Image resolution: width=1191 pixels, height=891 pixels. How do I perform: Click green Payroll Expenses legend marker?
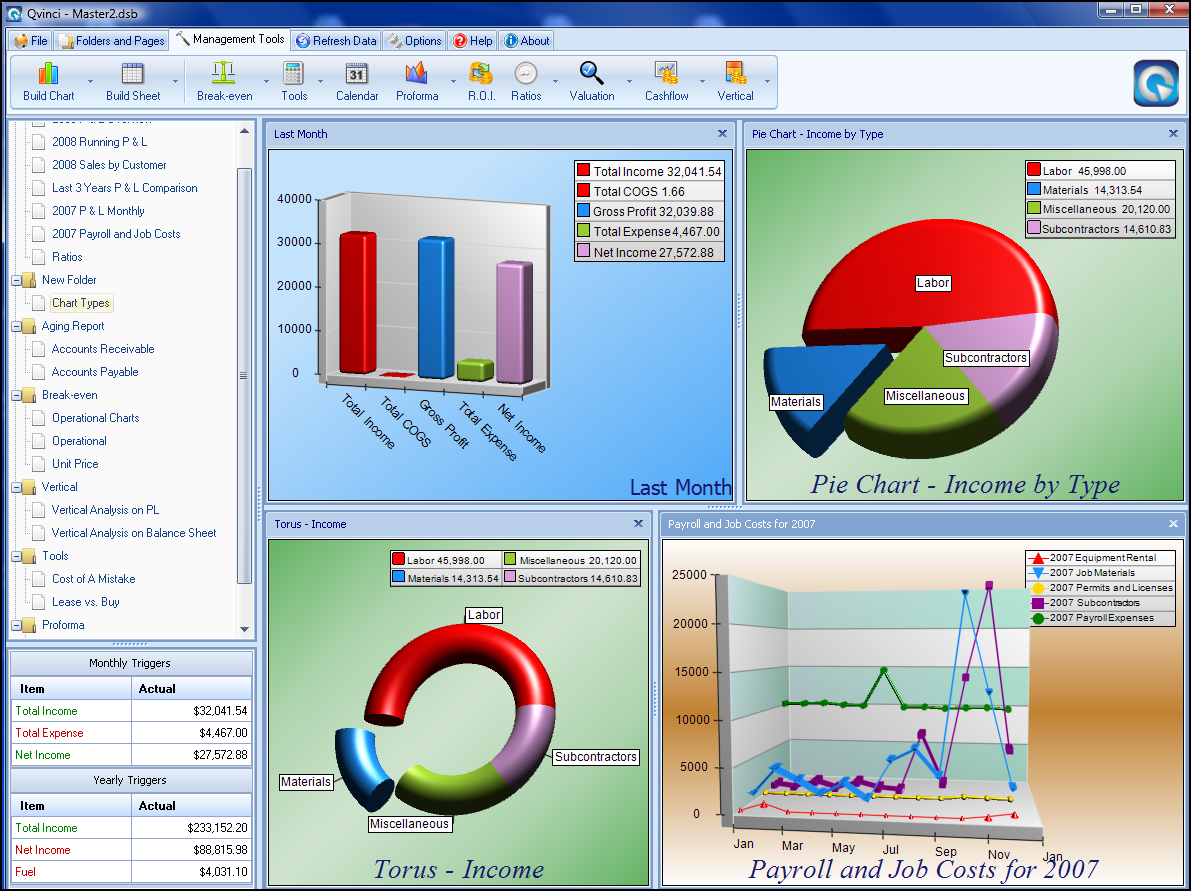click(1038, 618)
